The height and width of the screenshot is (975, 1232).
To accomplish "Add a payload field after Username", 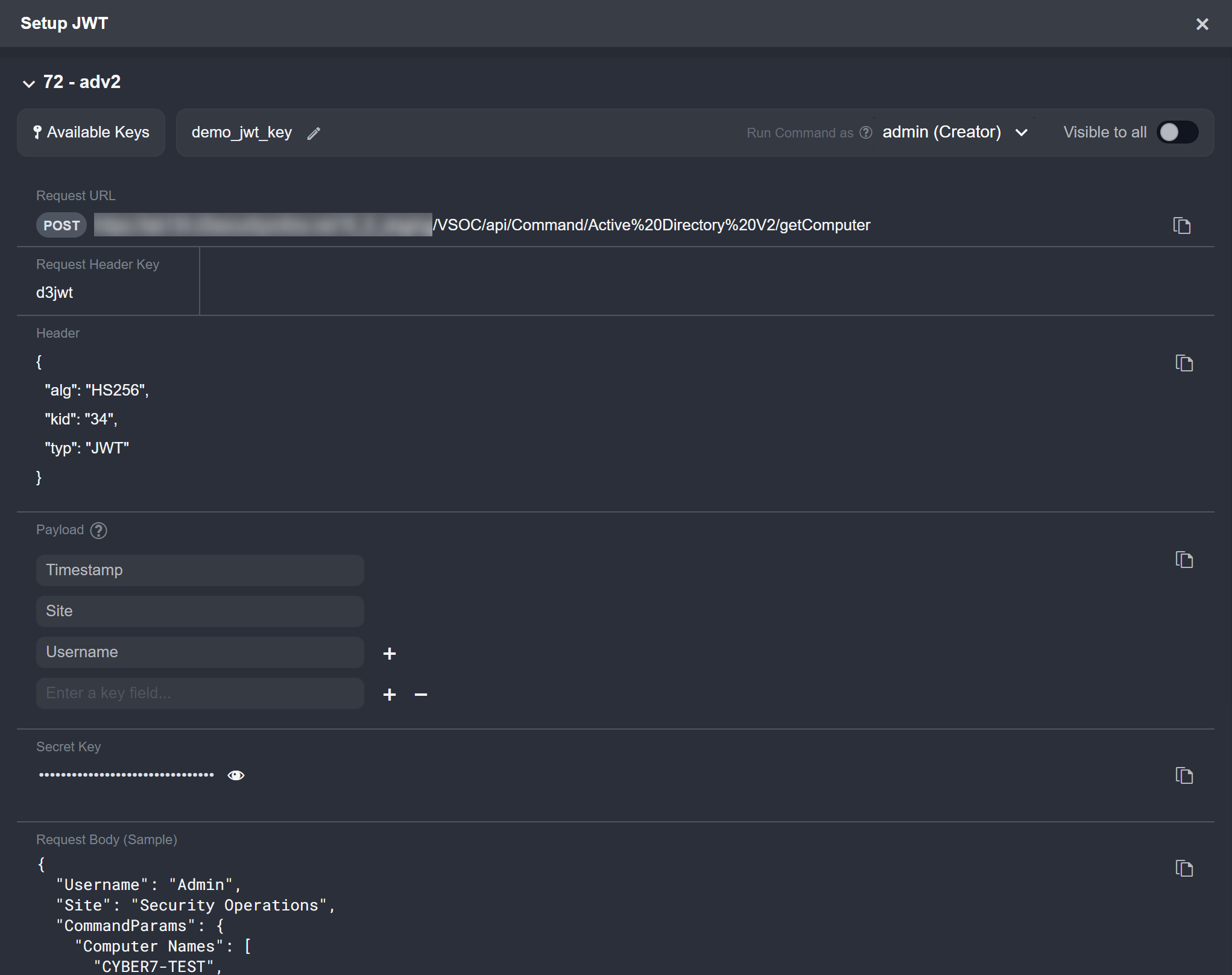I will (x=390, y=654).
